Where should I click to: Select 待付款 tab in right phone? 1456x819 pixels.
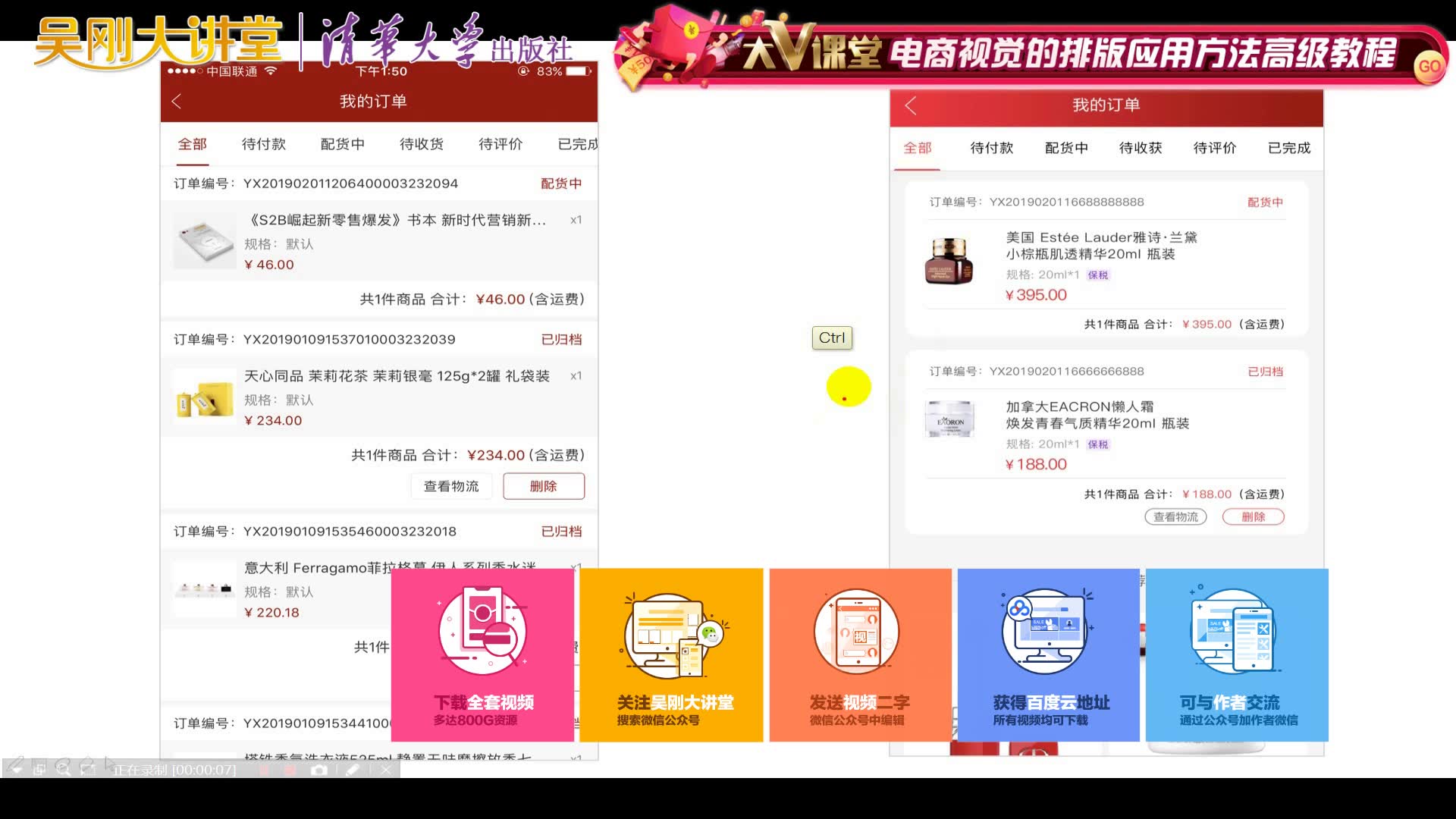click(x=992, y=148)
